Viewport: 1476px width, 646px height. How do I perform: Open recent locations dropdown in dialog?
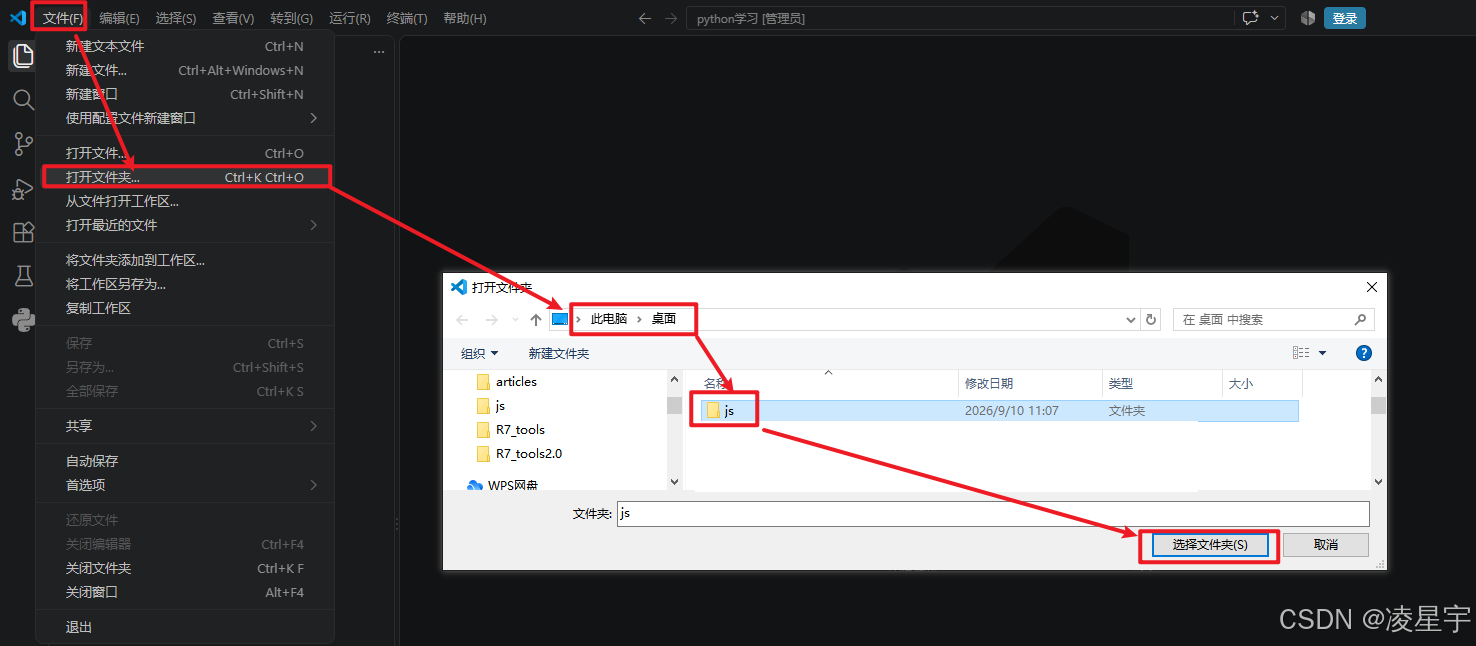point(515,320)
